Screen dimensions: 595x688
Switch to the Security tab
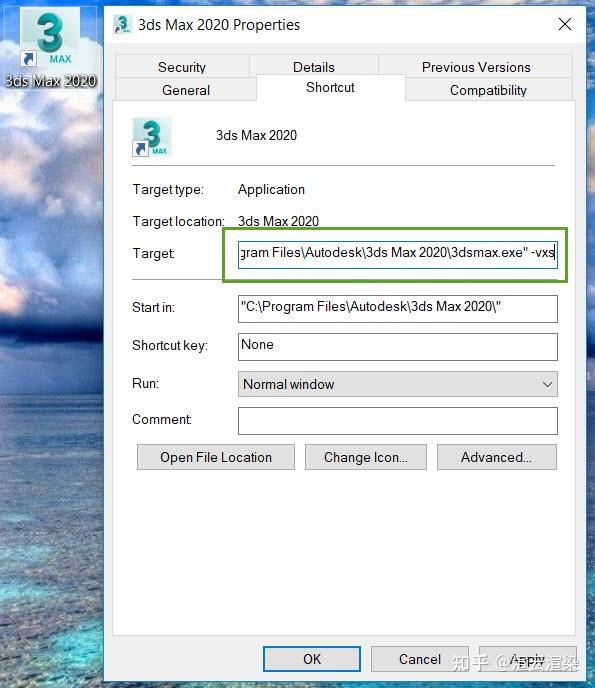coord(182,67)
